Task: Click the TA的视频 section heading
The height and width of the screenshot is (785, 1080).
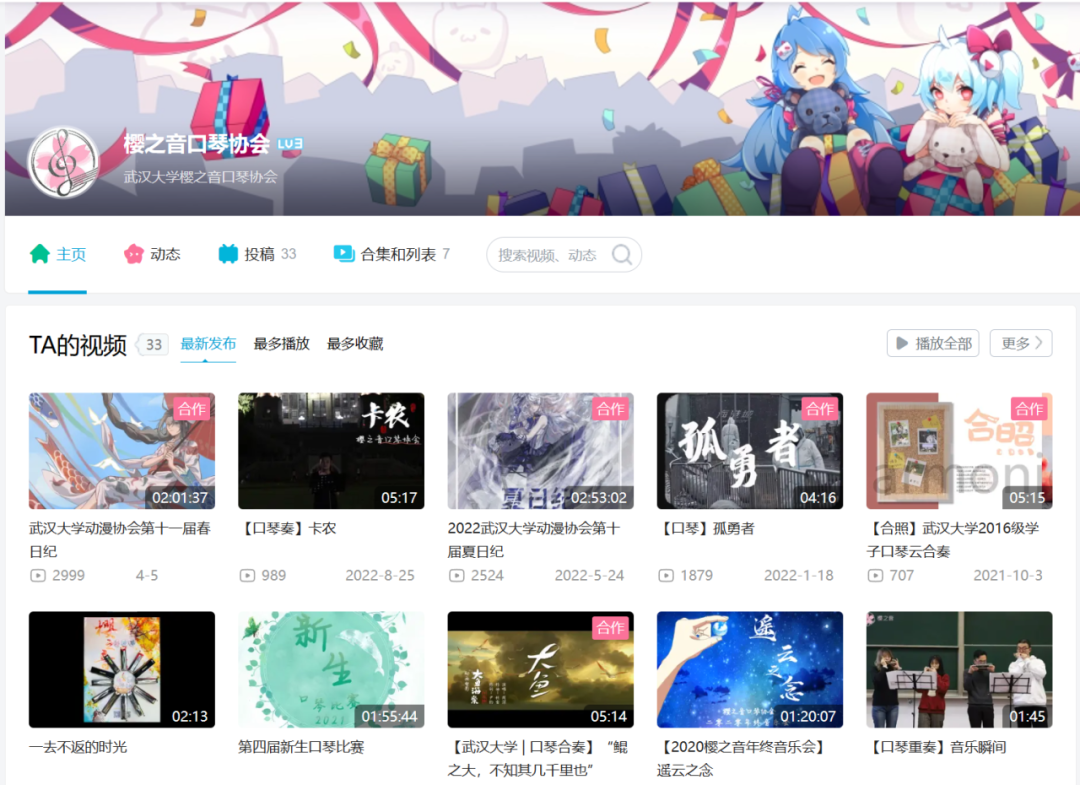Action: (x=78, y=344)
